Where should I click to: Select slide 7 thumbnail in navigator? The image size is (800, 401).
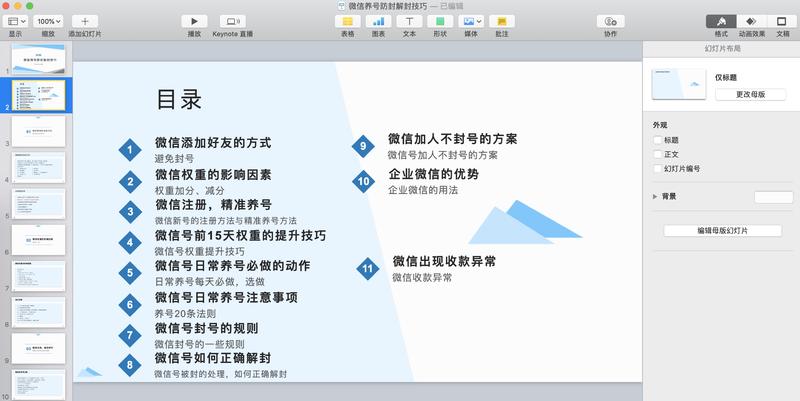(38, 276)
